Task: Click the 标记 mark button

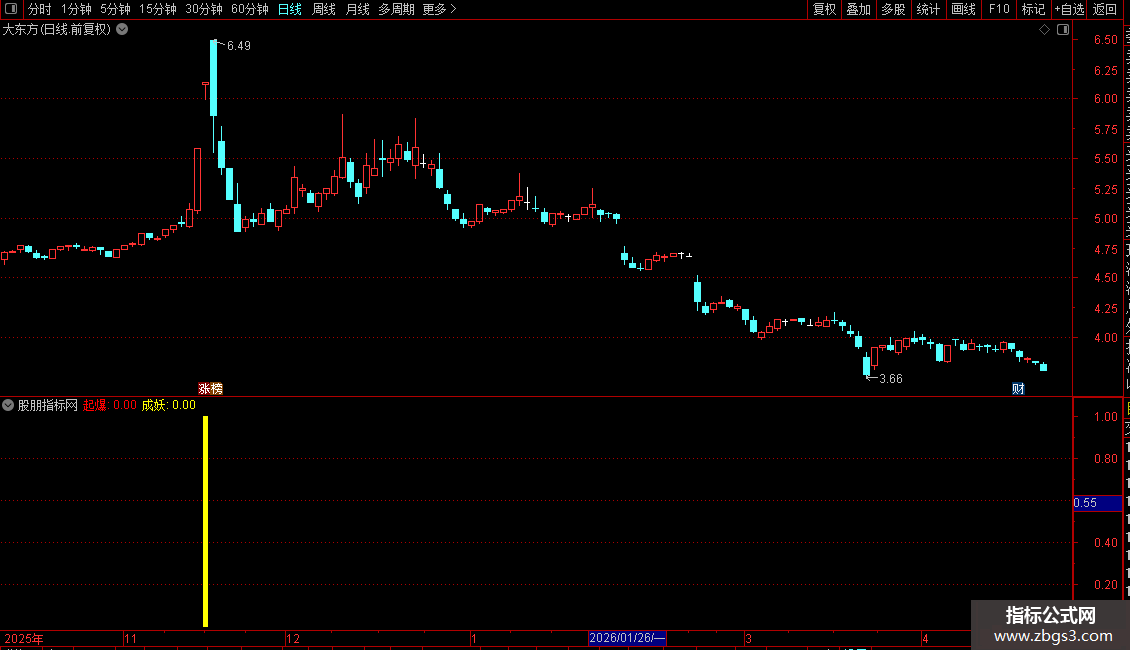Action: click(x=1033, y=9)
